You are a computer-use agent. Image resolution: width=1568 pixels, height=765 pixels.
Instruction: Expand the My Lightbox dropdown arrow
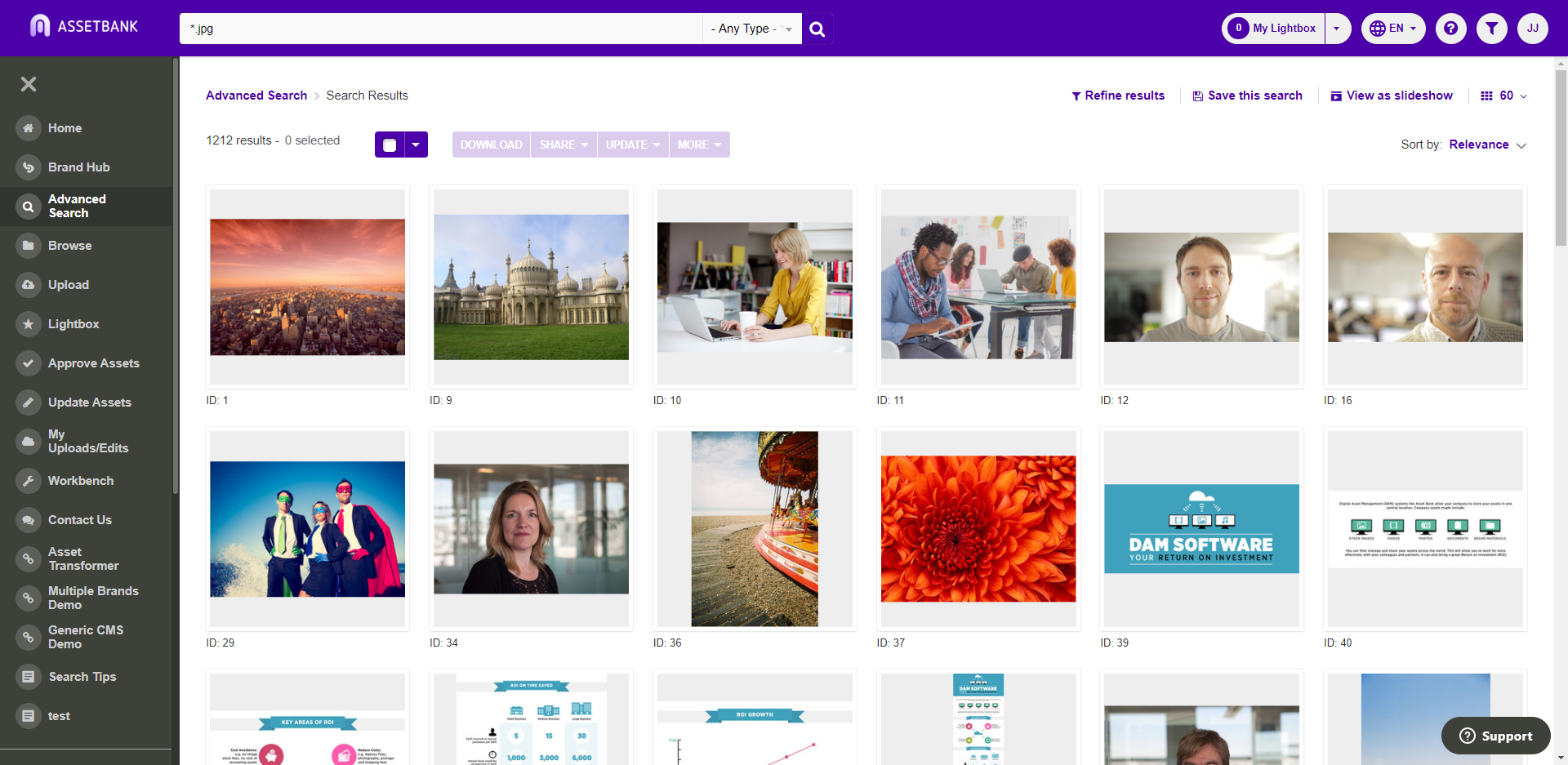click(x=1337, y=29)
